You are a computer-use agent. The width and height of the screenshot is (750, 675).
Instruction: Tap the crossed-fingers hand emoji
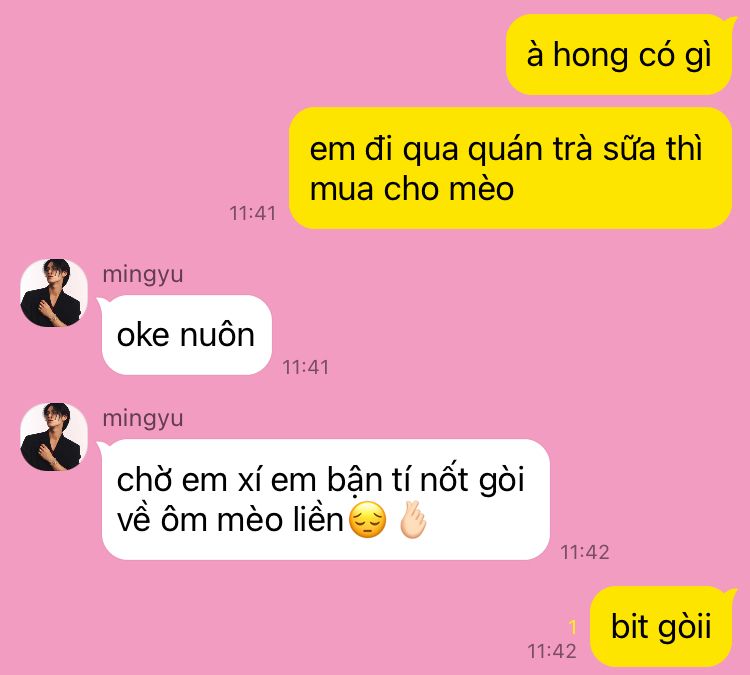[x=413, y=520]
